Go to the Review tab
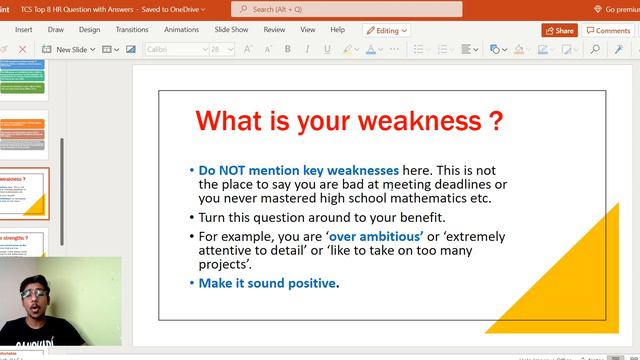The height and width of the screenshot is (360, 640). [x=274, y=30]
